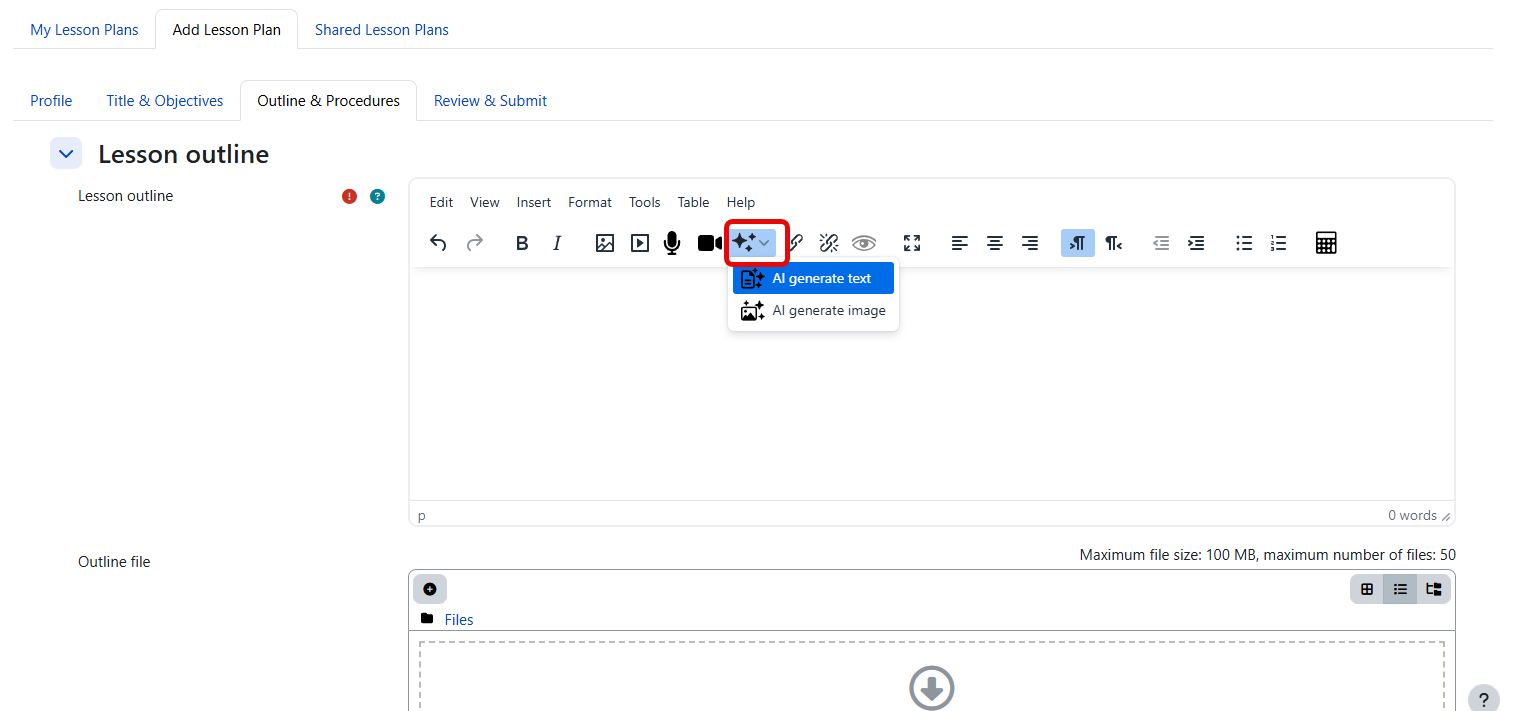The width and height of the screenshot is (1521, 711).
Task: Open the equation editor calculator icon
Action: pos(1326,243)
